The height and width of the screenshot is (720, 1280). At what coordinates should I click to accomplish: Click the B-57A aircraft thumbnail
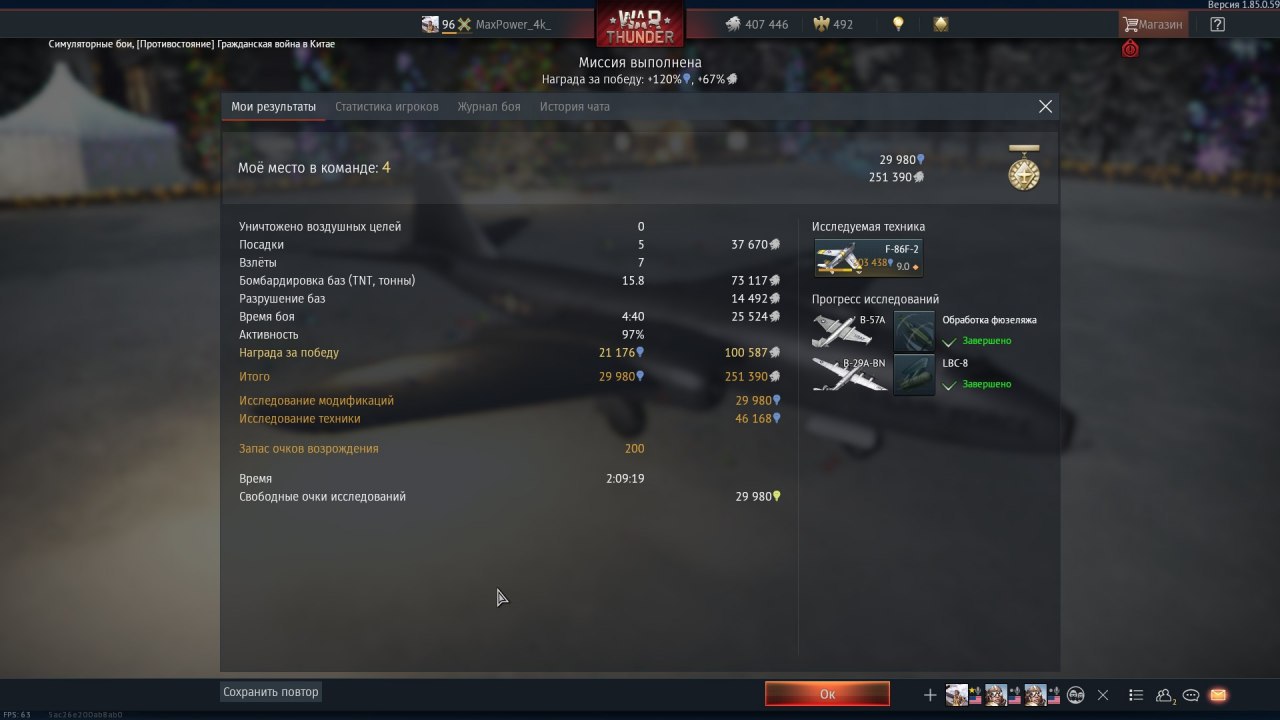coord(850,331)
